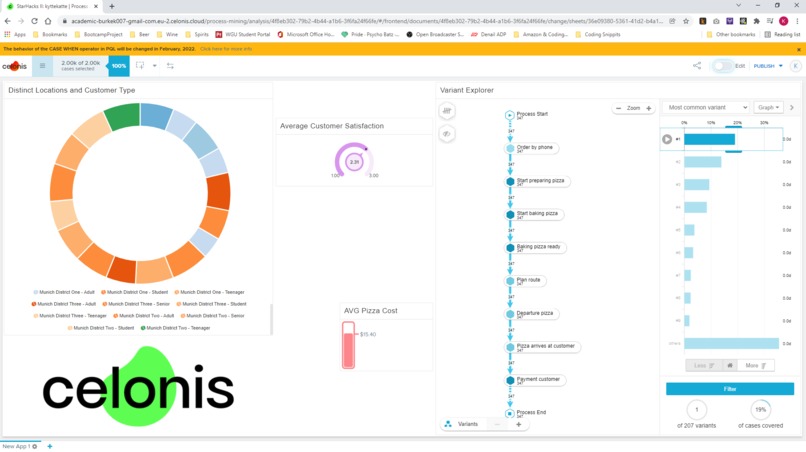Click the Celonis logo in header

click(14, 66)
